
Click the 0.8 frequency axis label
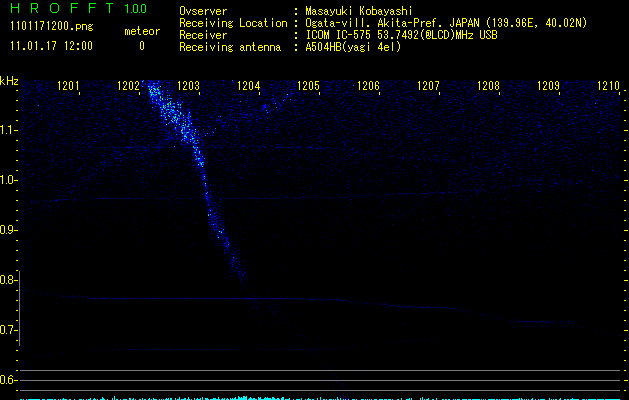point(8,280)
